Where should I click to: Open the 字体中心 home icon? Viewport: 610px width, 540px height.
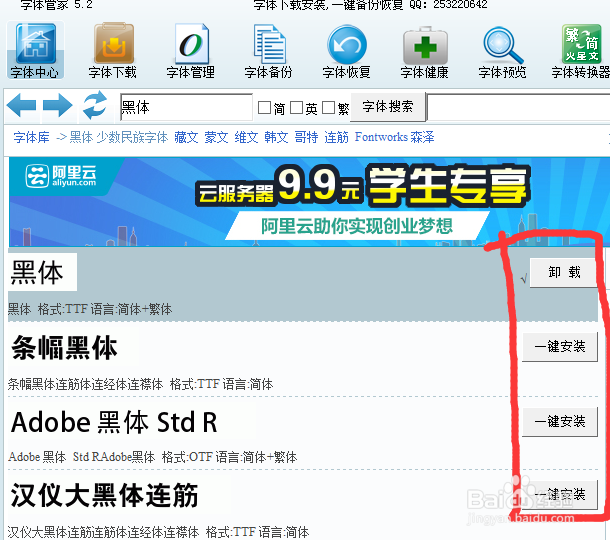(35, 51)
